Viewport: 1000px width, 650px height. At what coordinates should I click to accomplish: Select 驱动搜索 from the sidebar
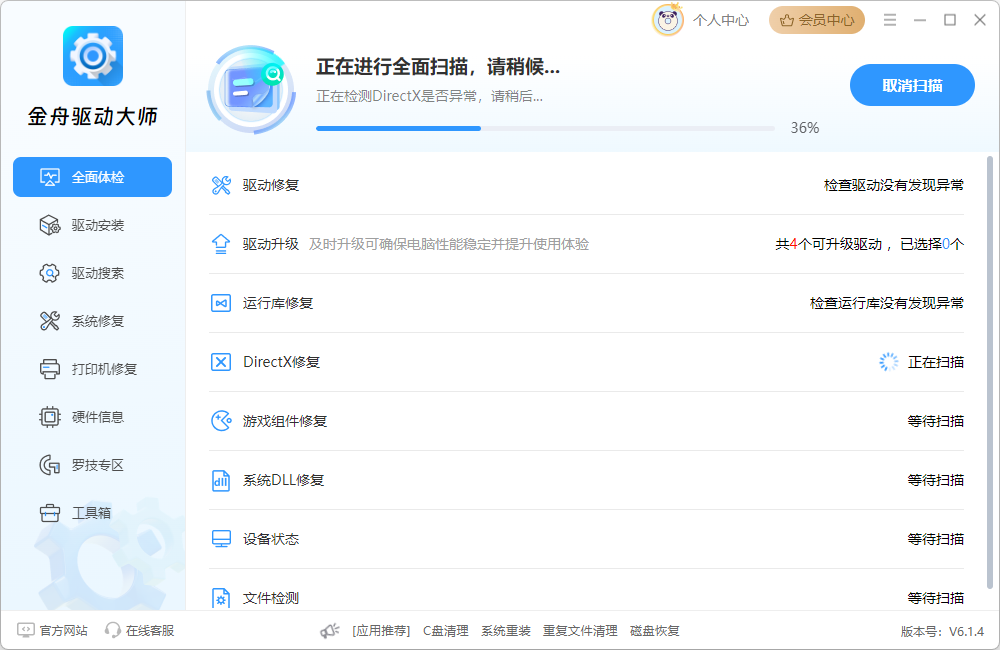click(x=92, y=273)
